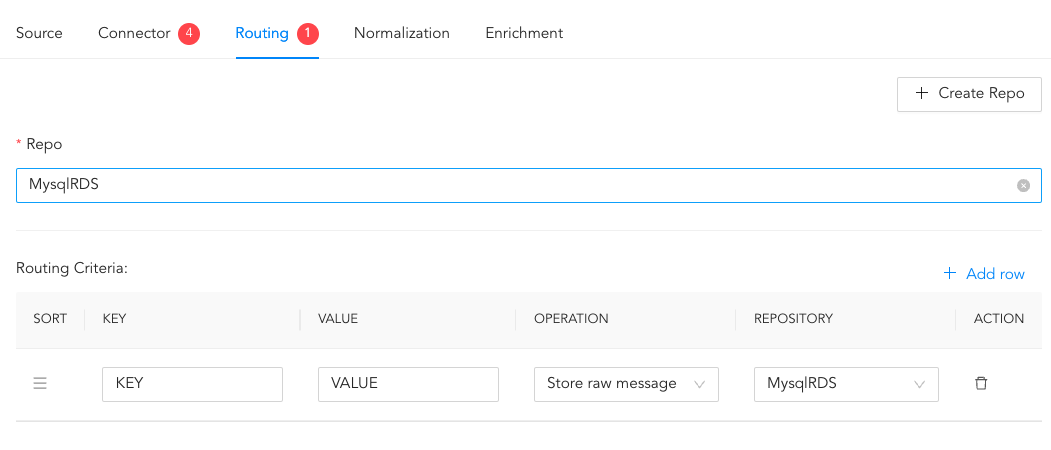Click the plus icon in Create Repo
Screen dimensions: 1051x450
point(922,93)
